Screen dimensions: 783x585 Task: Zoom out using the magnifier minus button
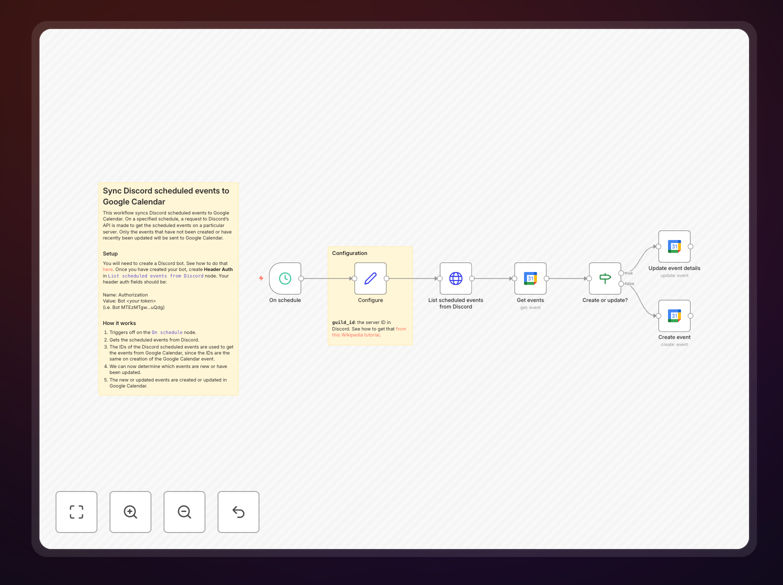tap(184, 512)
